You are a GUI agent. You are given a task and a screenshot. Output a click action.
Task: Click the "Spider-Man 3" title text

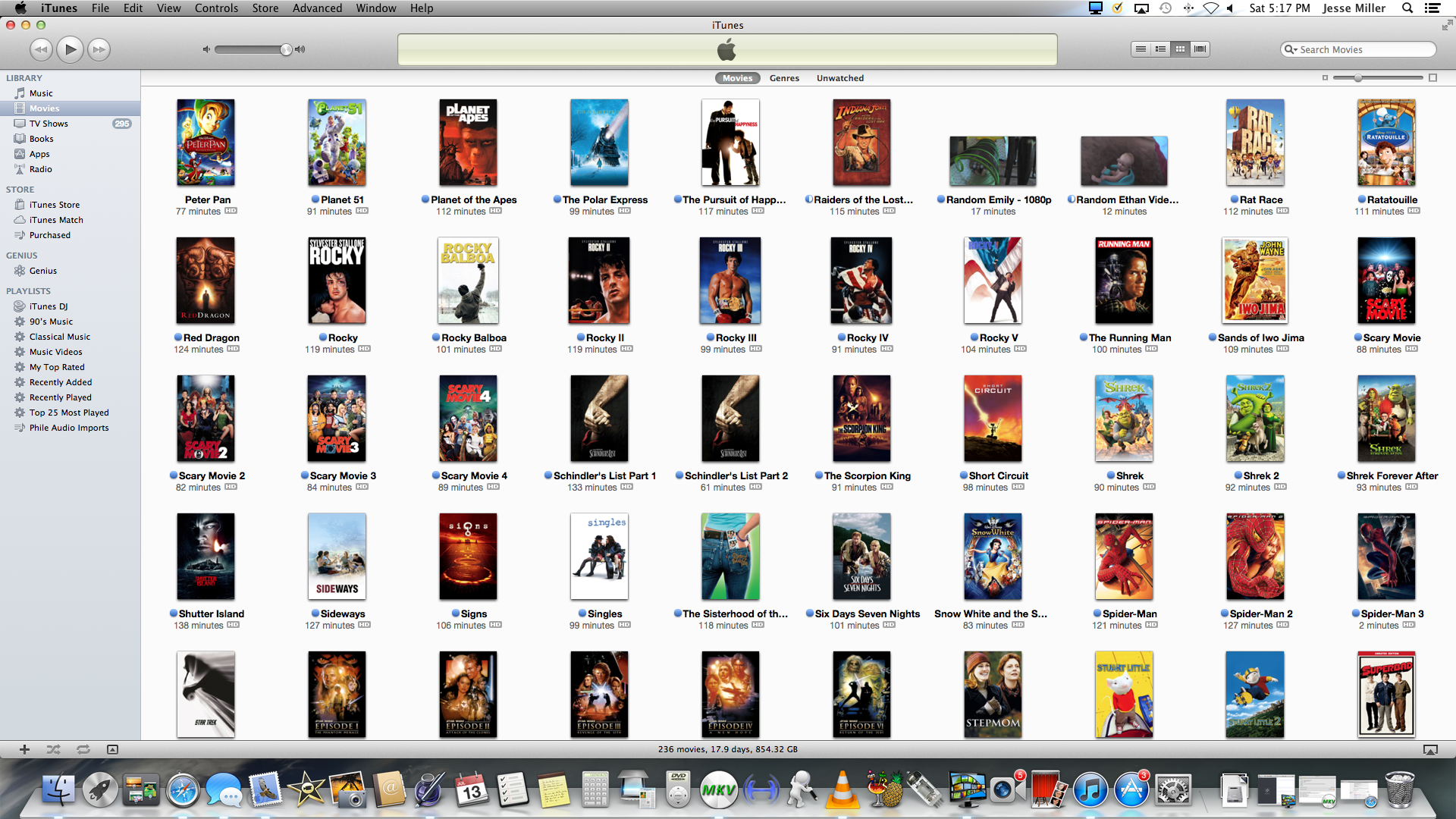click(x=1392, y=613)
